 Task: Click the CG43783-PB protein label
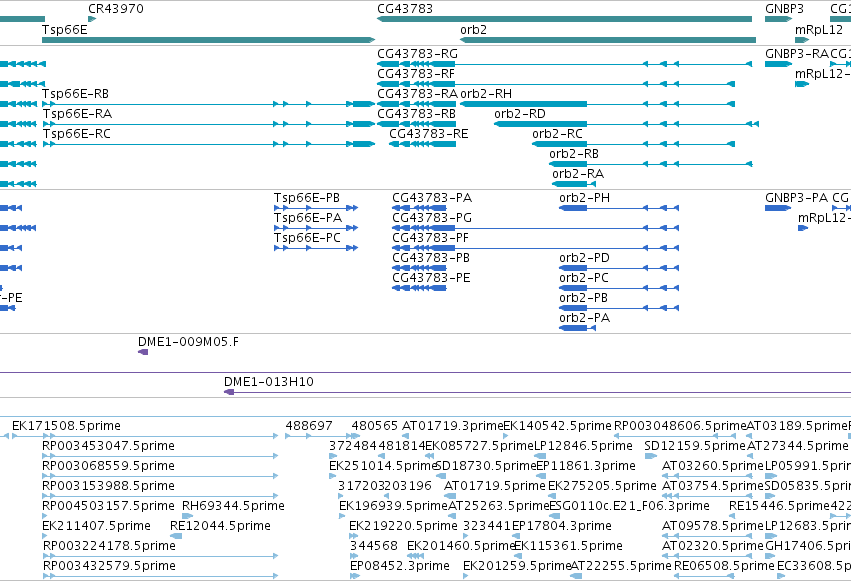tap(431, 258)
